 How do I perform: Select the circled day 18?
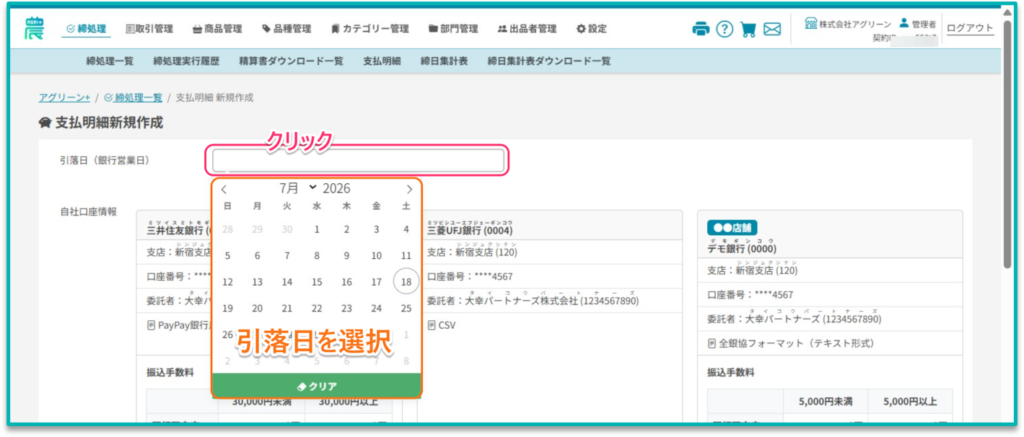(x=406, y=282)
